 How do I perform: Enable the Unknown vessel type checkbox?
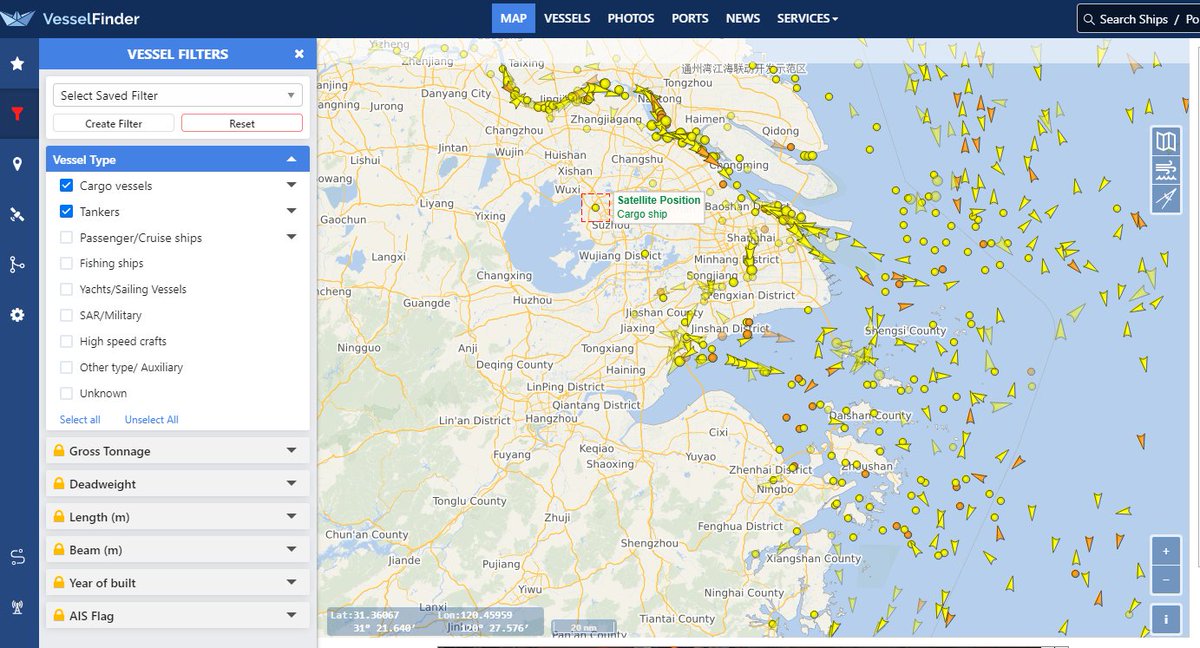(x=66, y=393)
